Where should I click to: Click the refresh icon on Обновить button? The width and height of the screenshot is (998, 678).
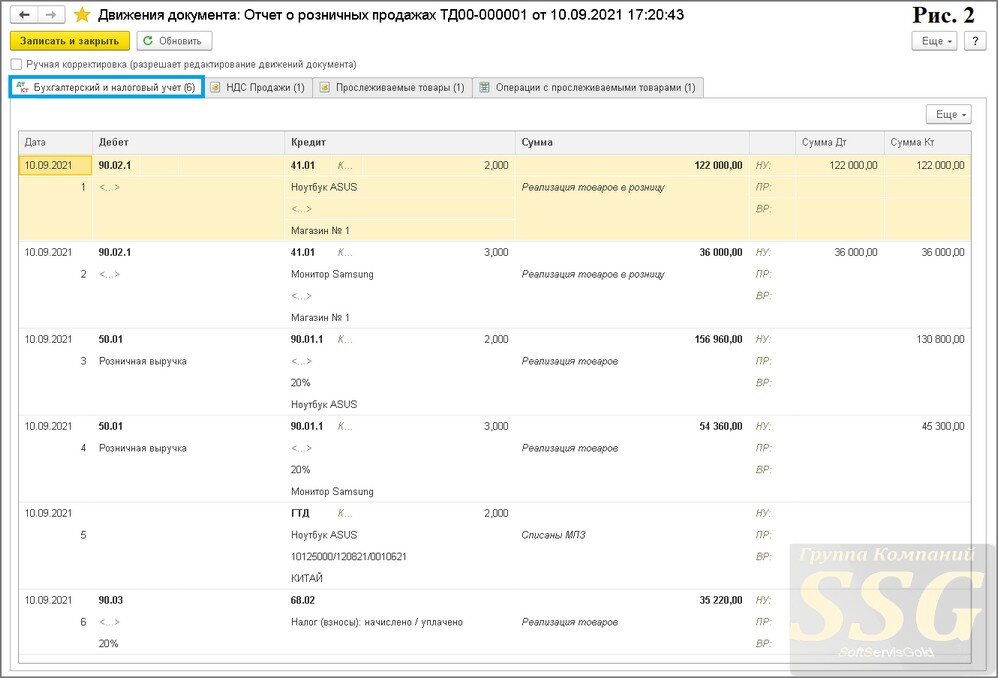click(148, 41)
